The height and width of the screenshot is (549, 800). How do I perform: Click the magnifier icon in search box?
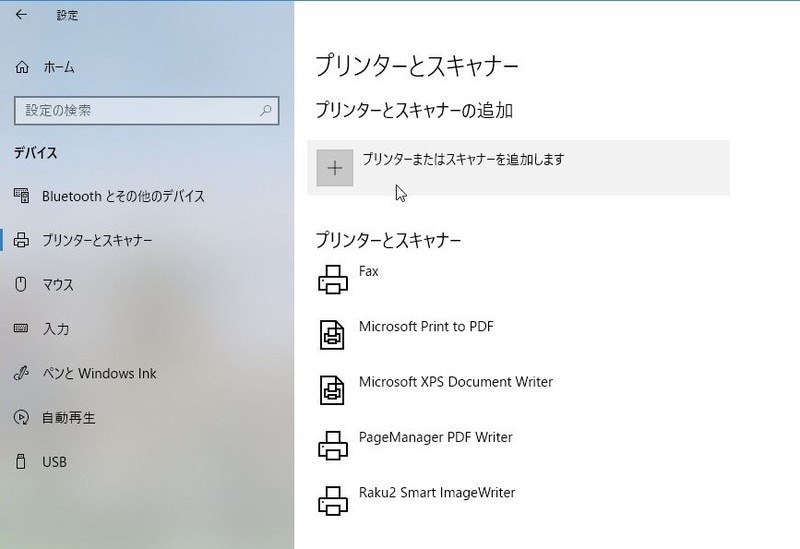tap(265, 110)
